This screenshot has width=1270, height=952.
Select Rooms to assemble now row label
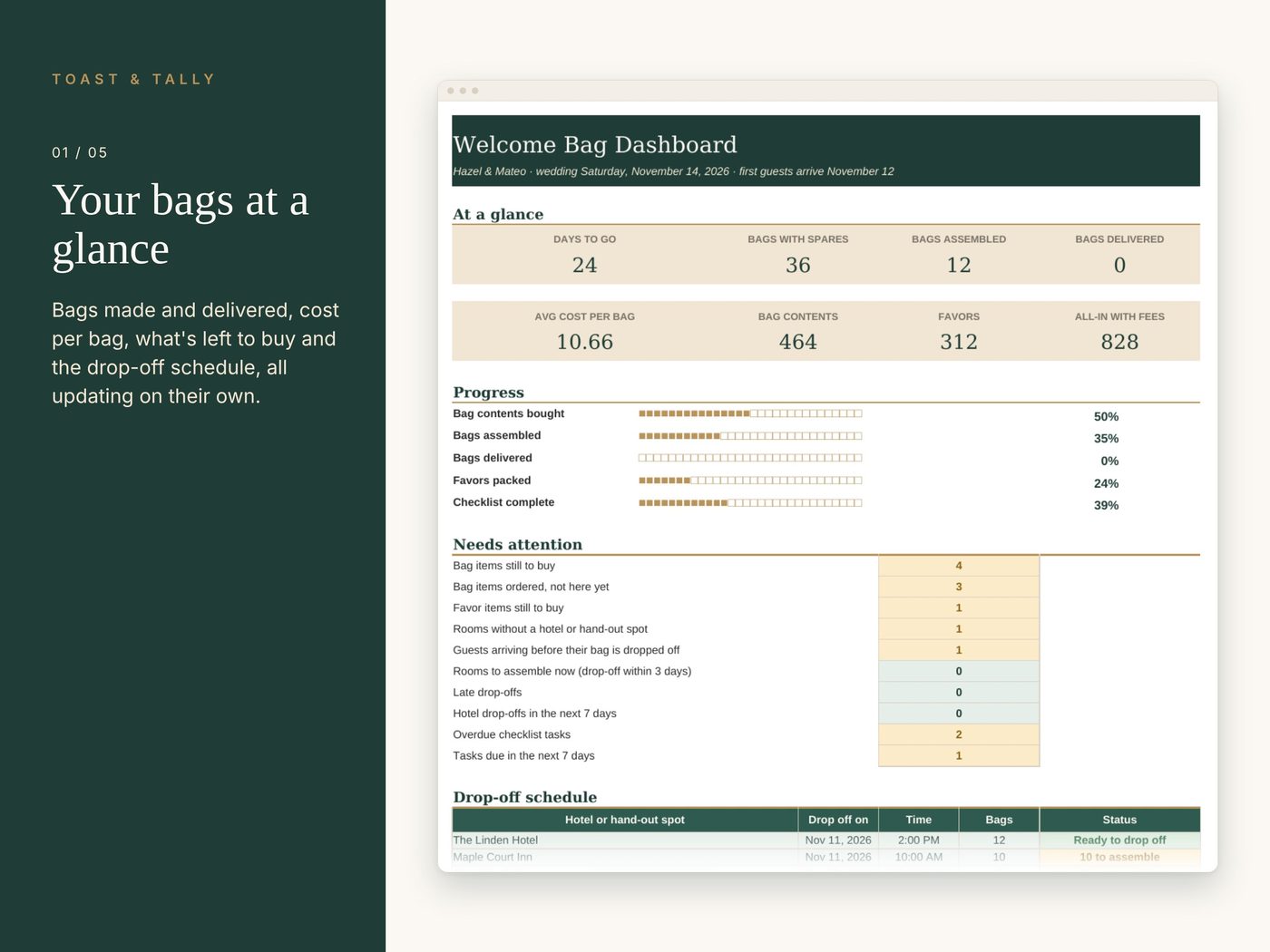[x=572, y=672]
